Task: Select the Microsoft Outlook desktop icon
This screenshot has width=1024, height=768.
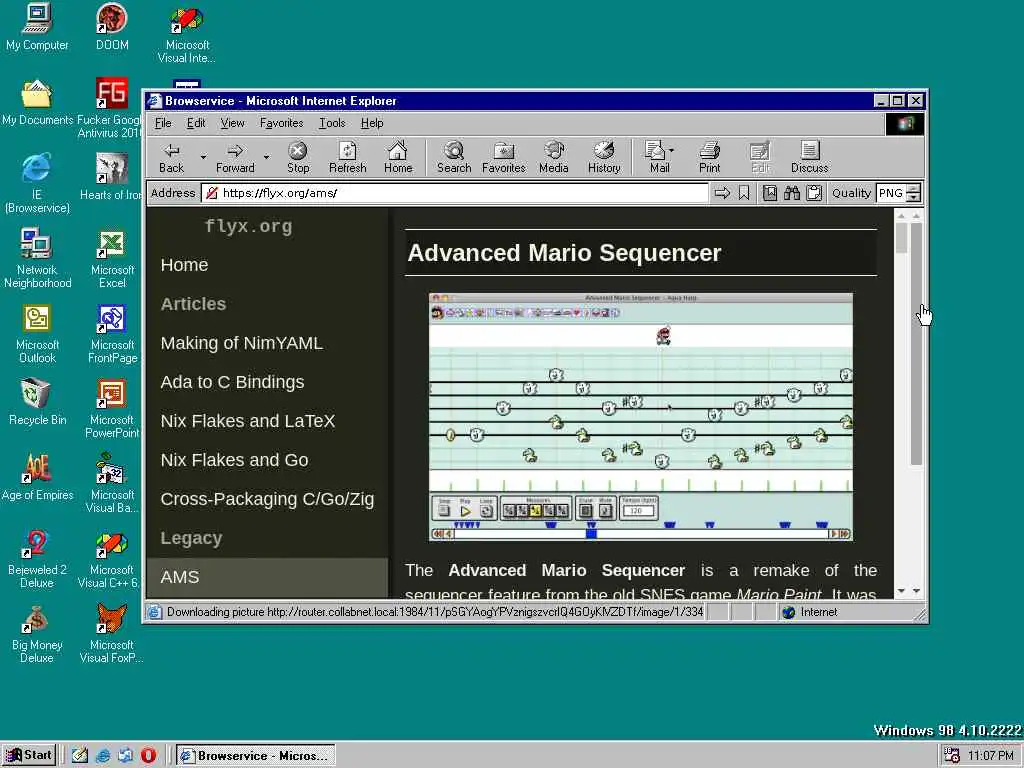Action: pos(37,334)
